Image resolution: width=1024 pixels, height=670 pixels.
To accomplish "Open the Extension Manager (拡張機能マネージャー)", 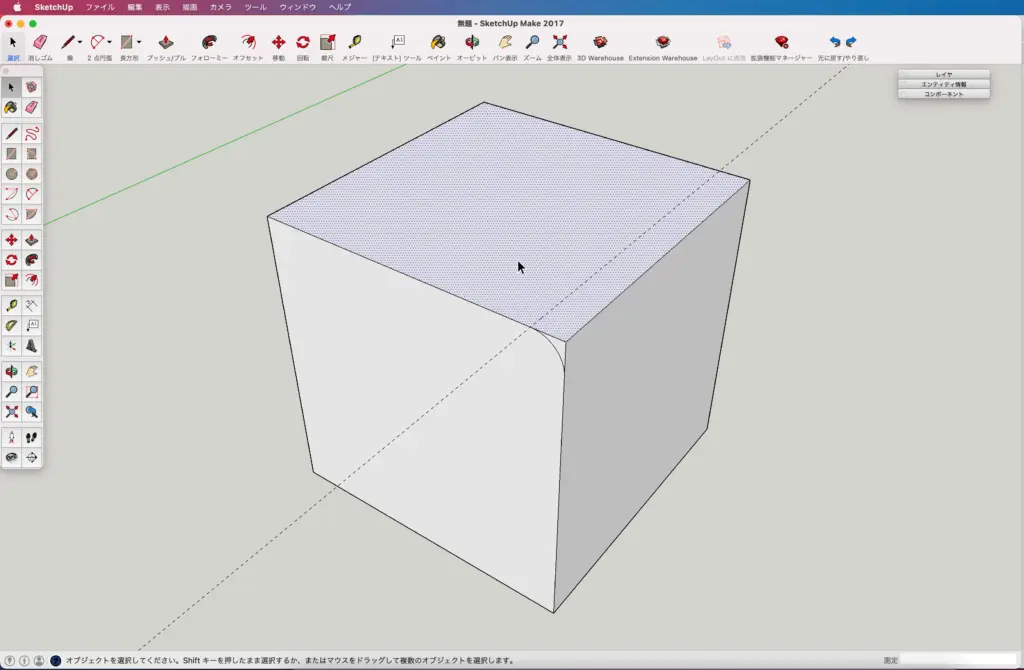I will (x=781, y=42).
